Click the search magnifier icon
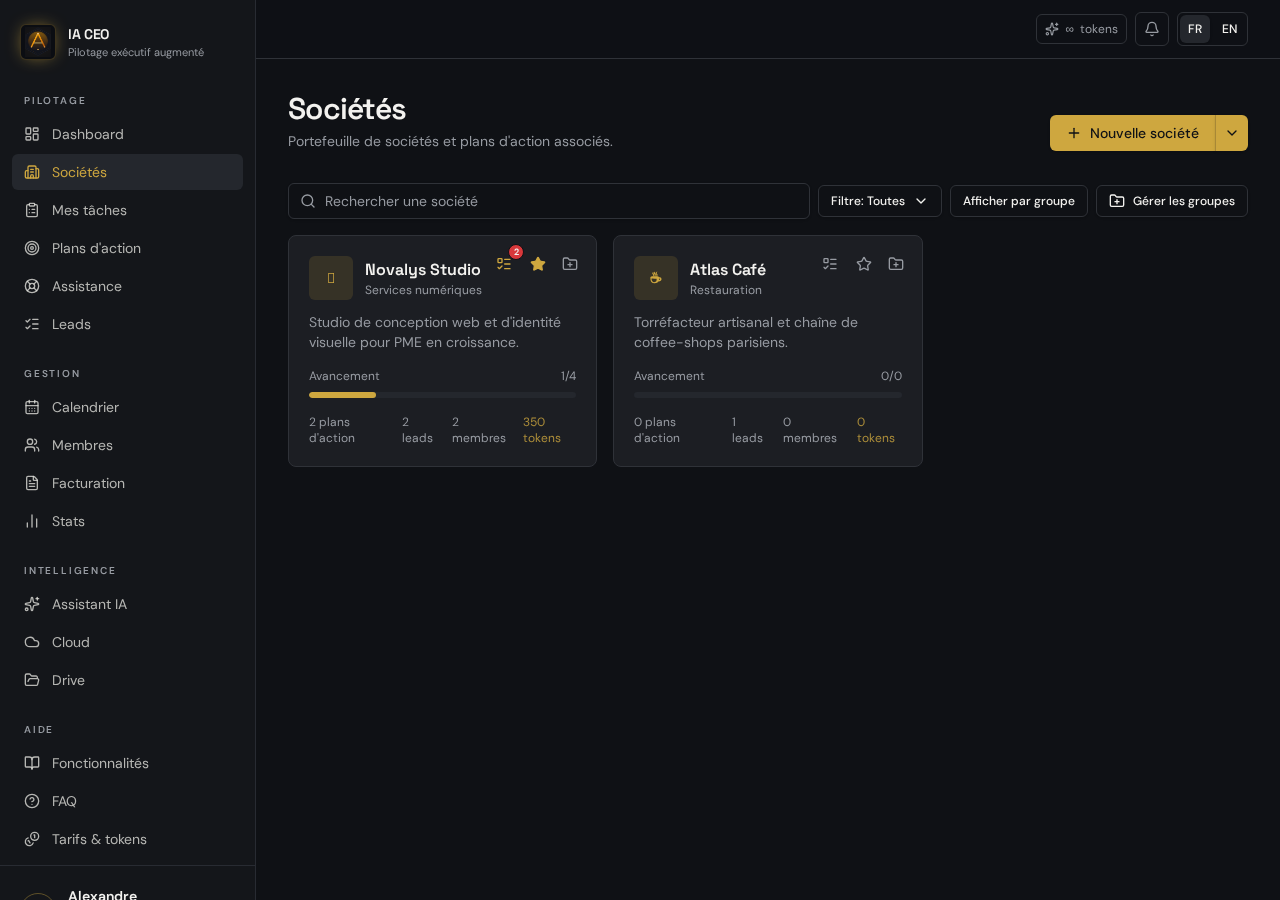Image resolution: width=1280 pixels, height=900 pixels. [x=308, y=201]
